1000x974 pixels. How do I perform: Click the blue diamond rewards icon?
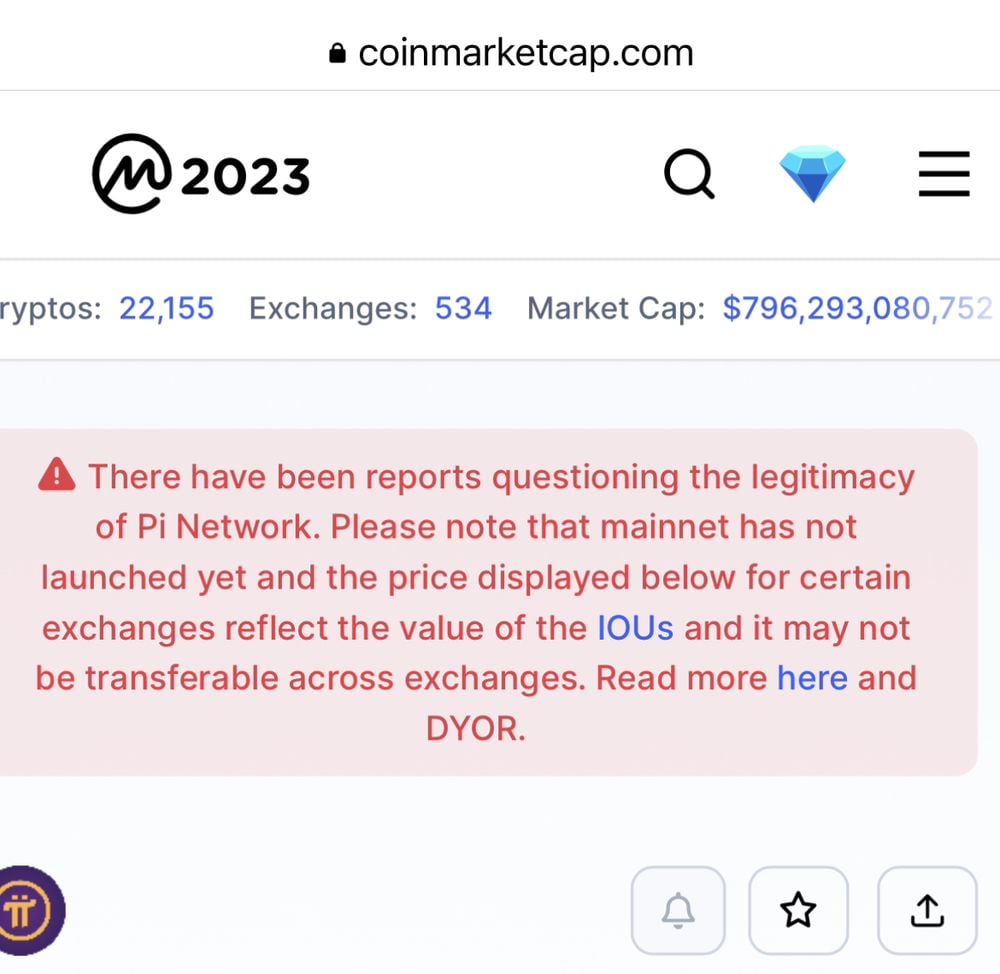[812, 174]
